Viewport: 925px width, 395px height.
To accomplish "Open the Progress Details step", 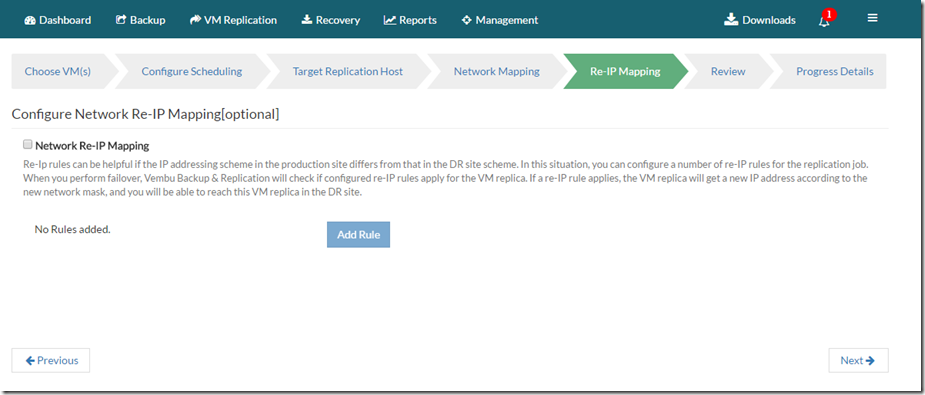I will 835,71.
